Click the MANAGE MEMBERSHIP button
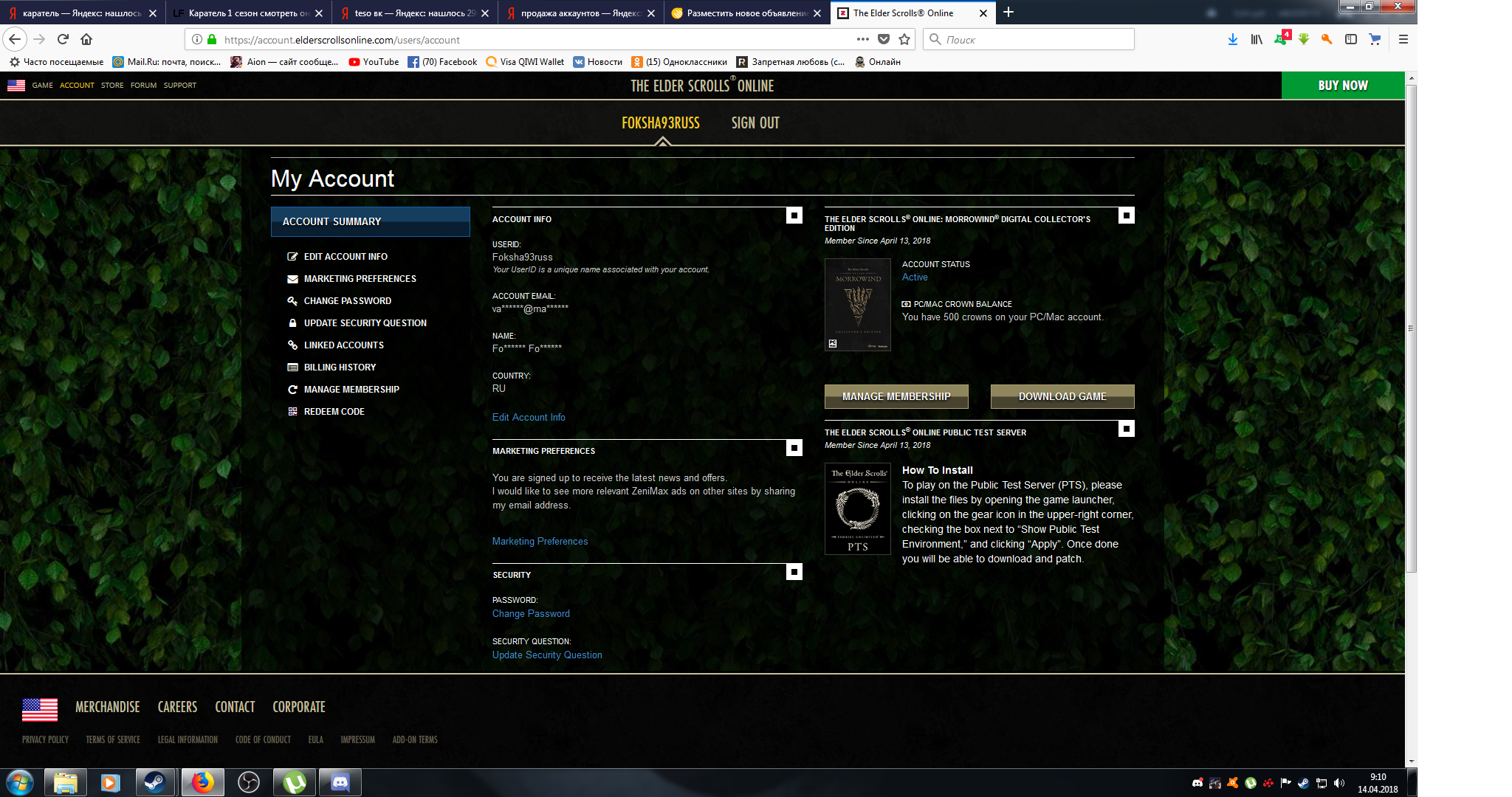This screenshot has width=1512, height=797. [896, 396]
